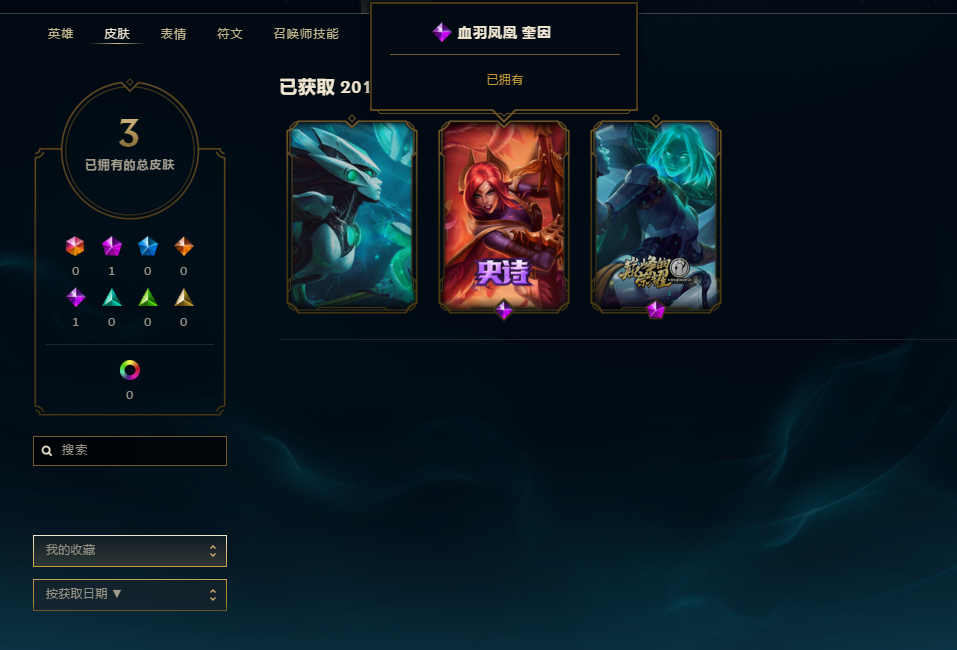Click the arrows on 我的收藏 combo box
Viewport: 957px width, 650px height.
[x=212, y=551]
